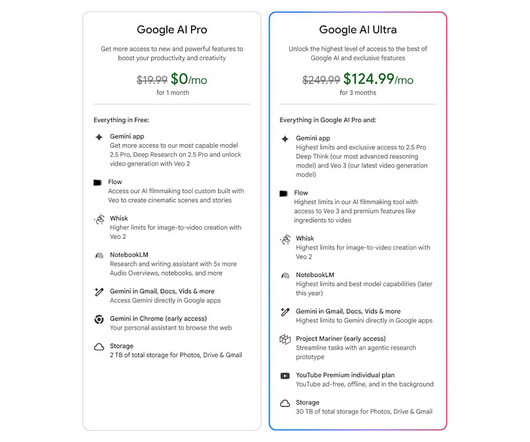Click the Flow folder icon in Ultra plan
The image size is (530, 442).
[284, 193]
